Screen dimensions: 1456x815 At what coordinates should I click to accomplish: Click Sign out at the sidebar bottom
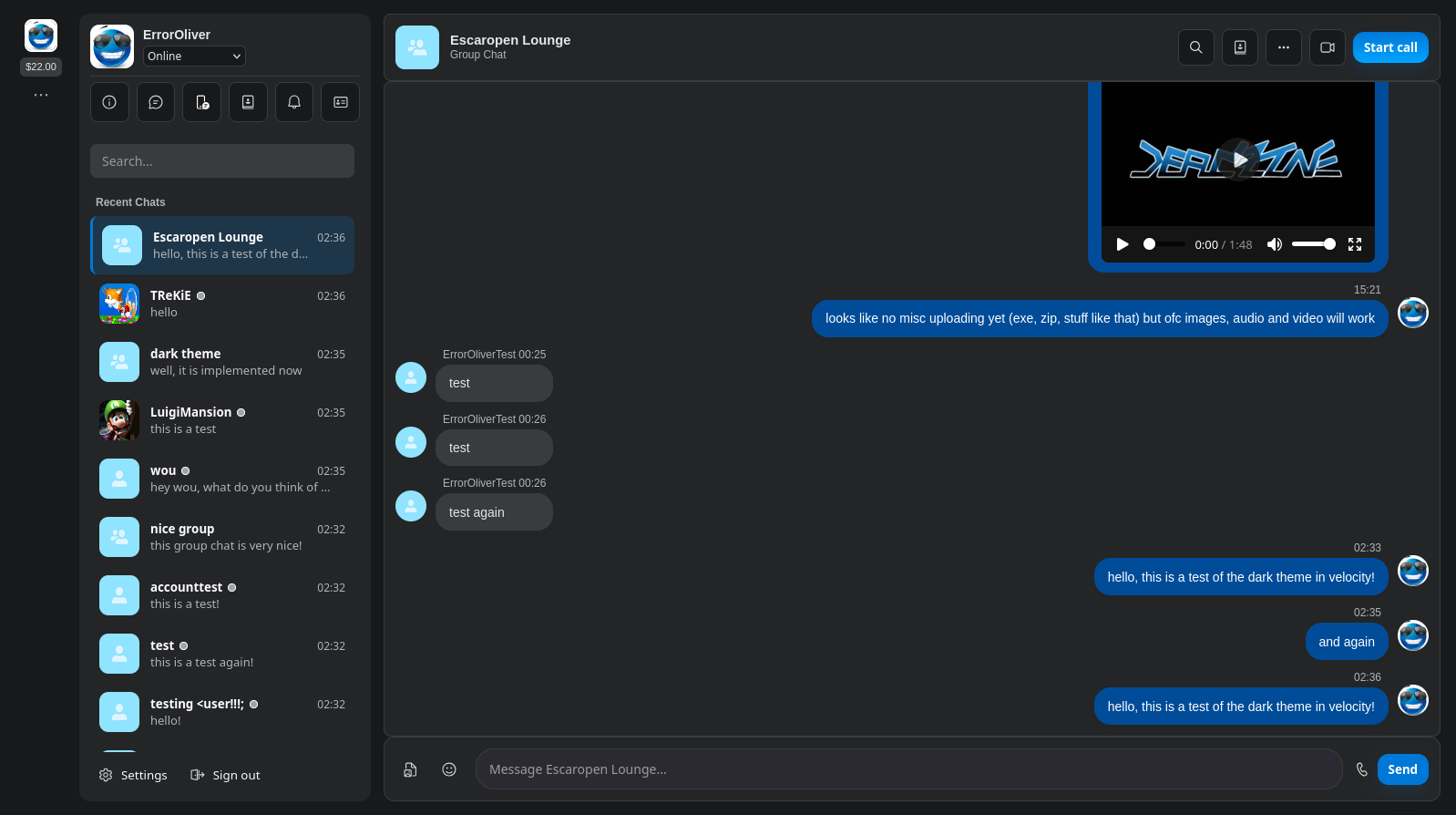pos(225,775)
